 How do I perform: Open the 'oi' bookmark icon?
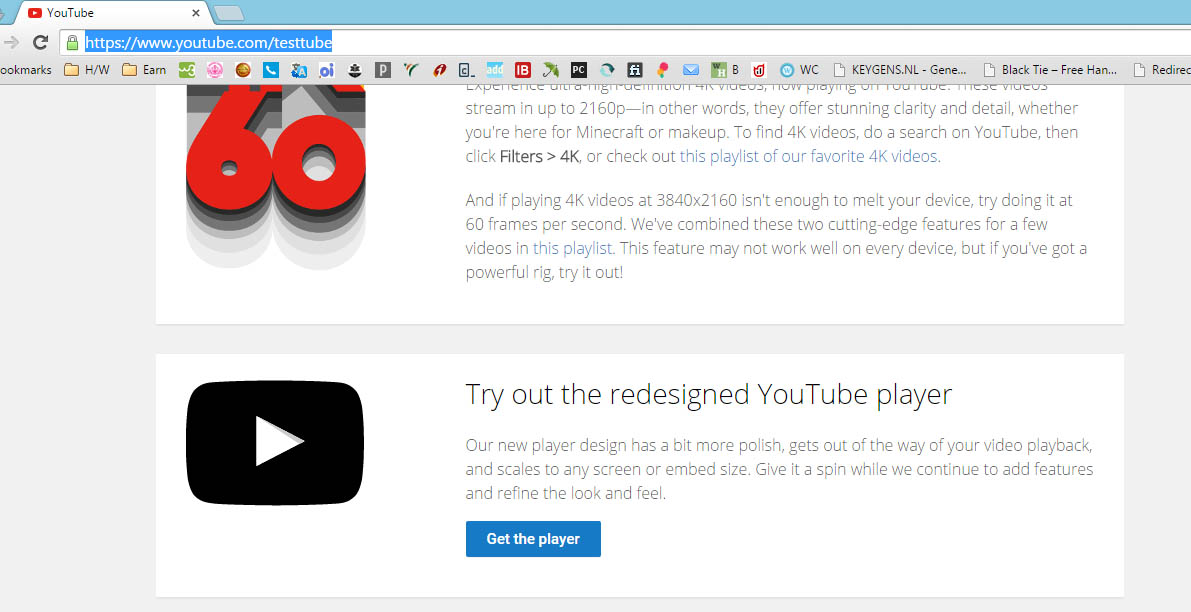pos(327,70)
